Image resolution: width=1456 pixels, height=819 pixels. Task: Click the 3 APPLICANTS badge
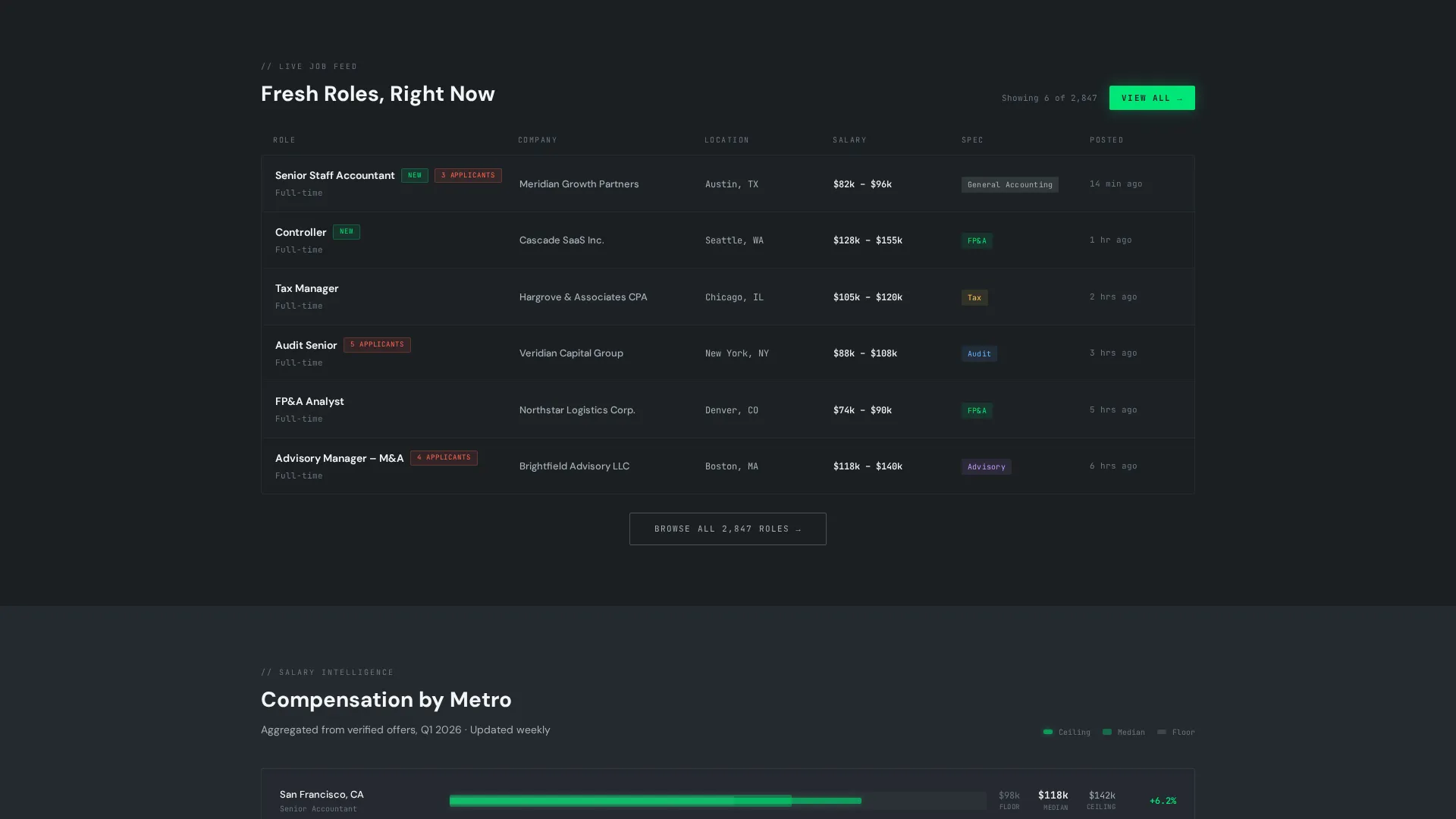coord(468,175)
